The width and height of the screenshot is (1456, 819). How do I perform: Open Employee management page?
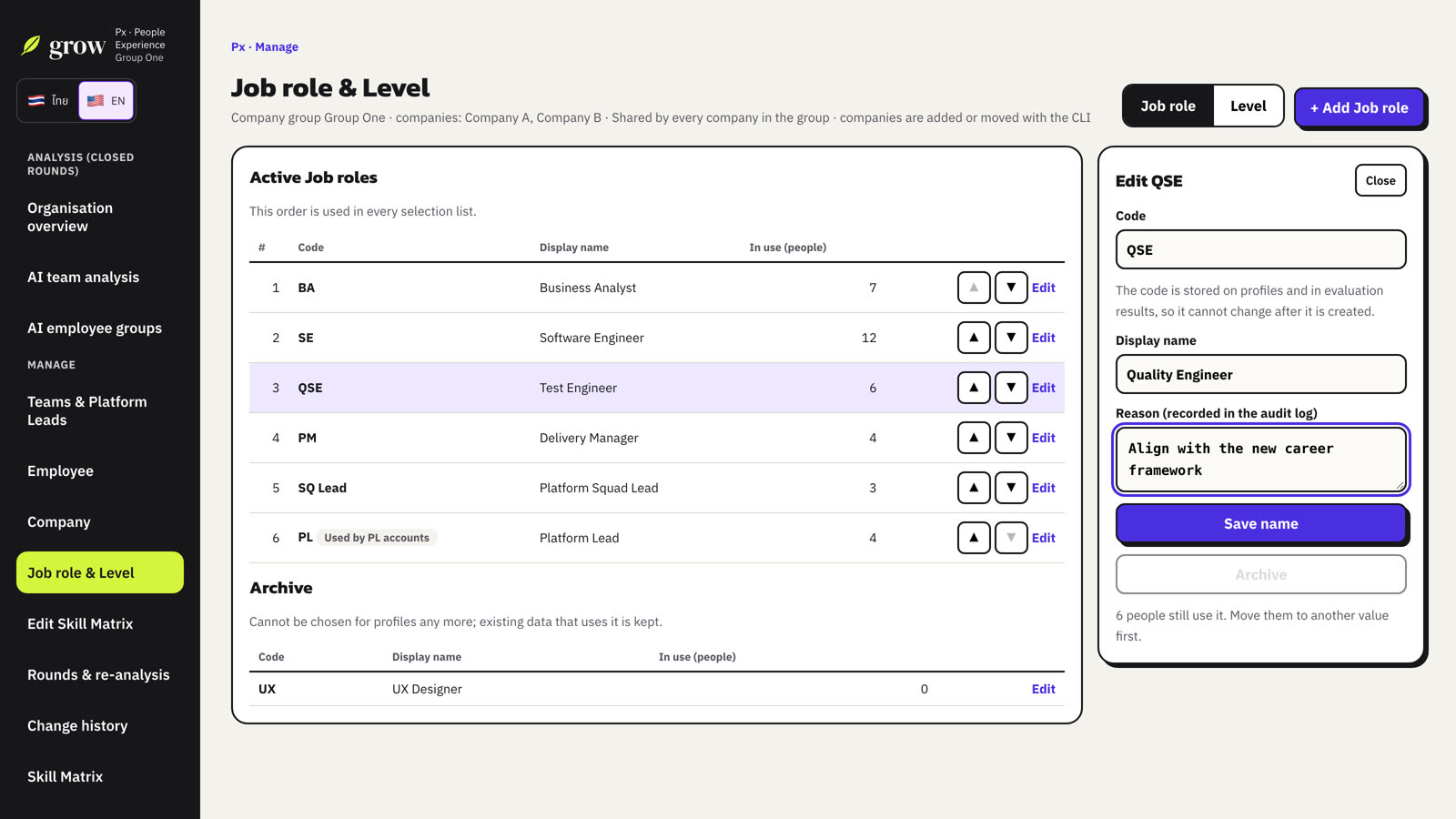pos(100,471)
